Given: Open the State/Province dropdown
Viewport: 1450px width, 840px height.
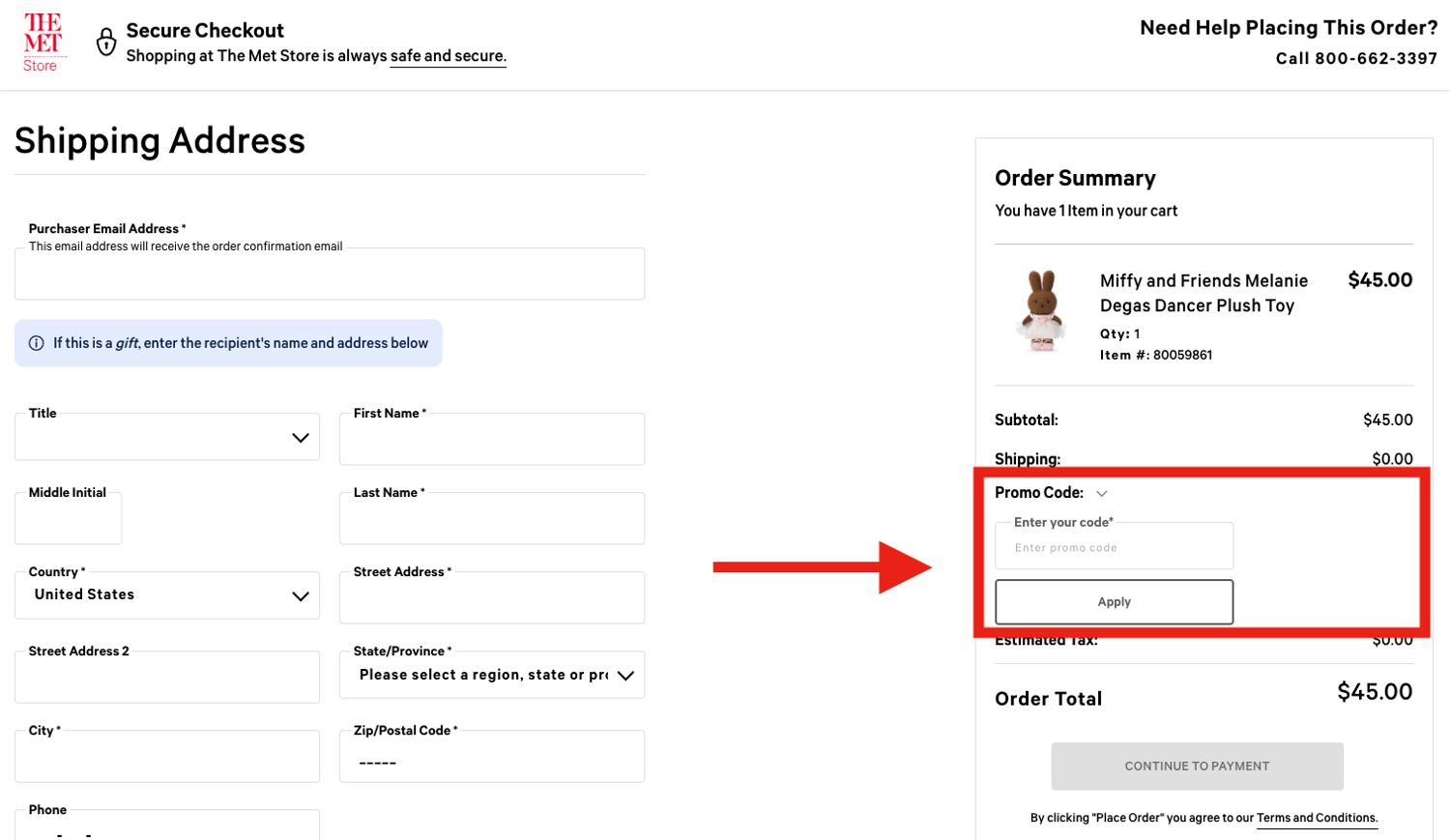Looking at the screenshot, I should coord(491,675).
